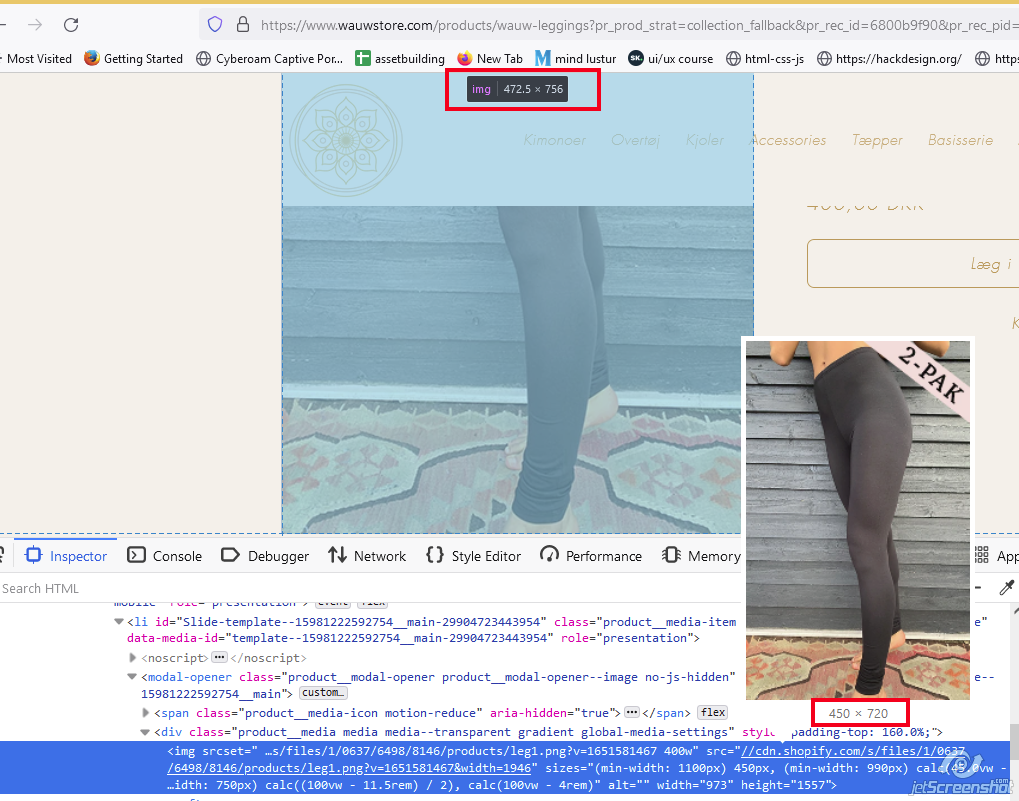
Task: Open the Kjoler menu link
Action: click(704, 140)
